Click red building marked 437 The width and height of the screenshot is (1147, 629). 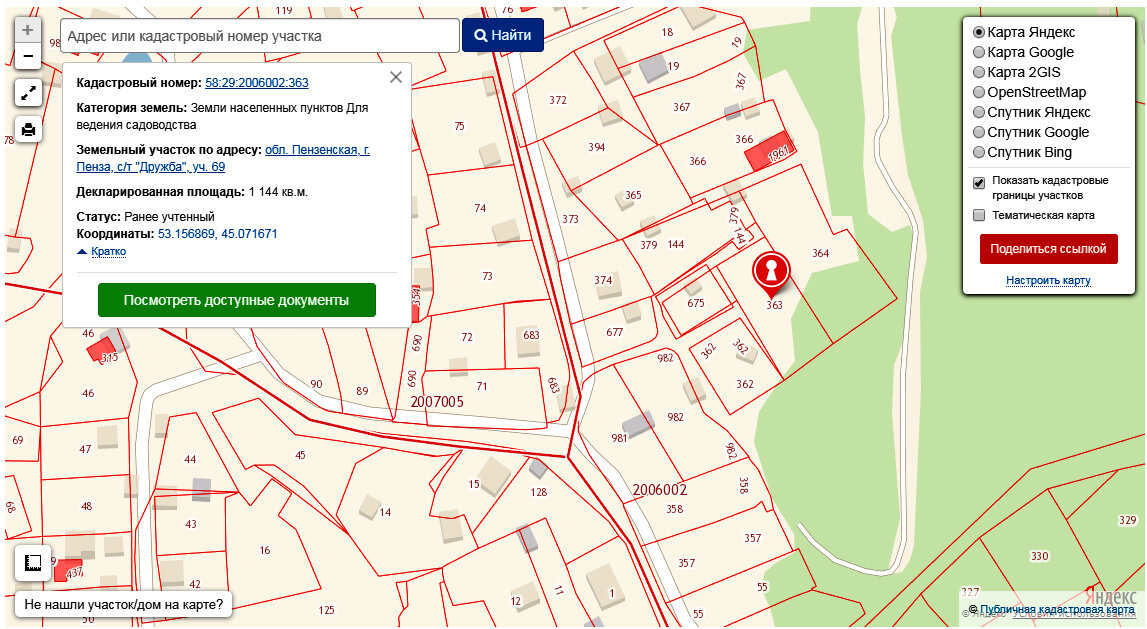68,570
